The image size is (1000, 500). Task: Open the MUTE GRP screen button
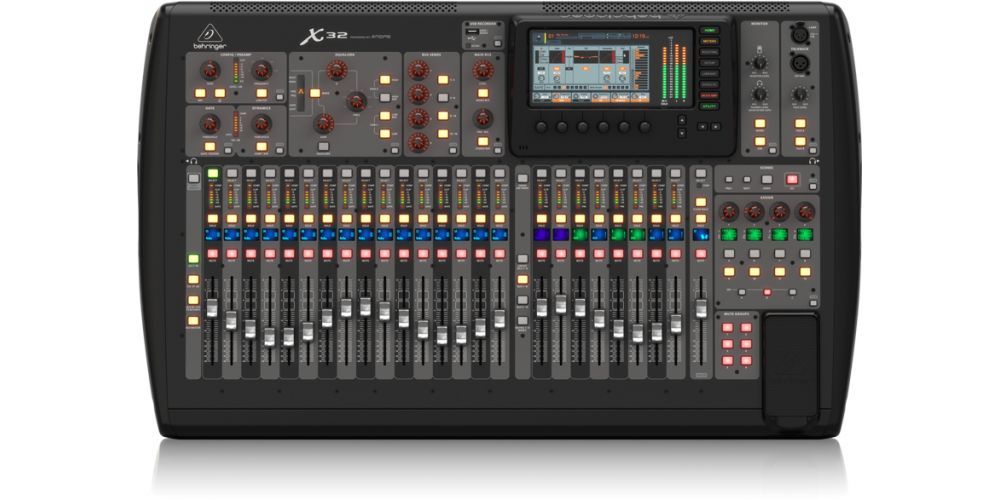point(709,96)
